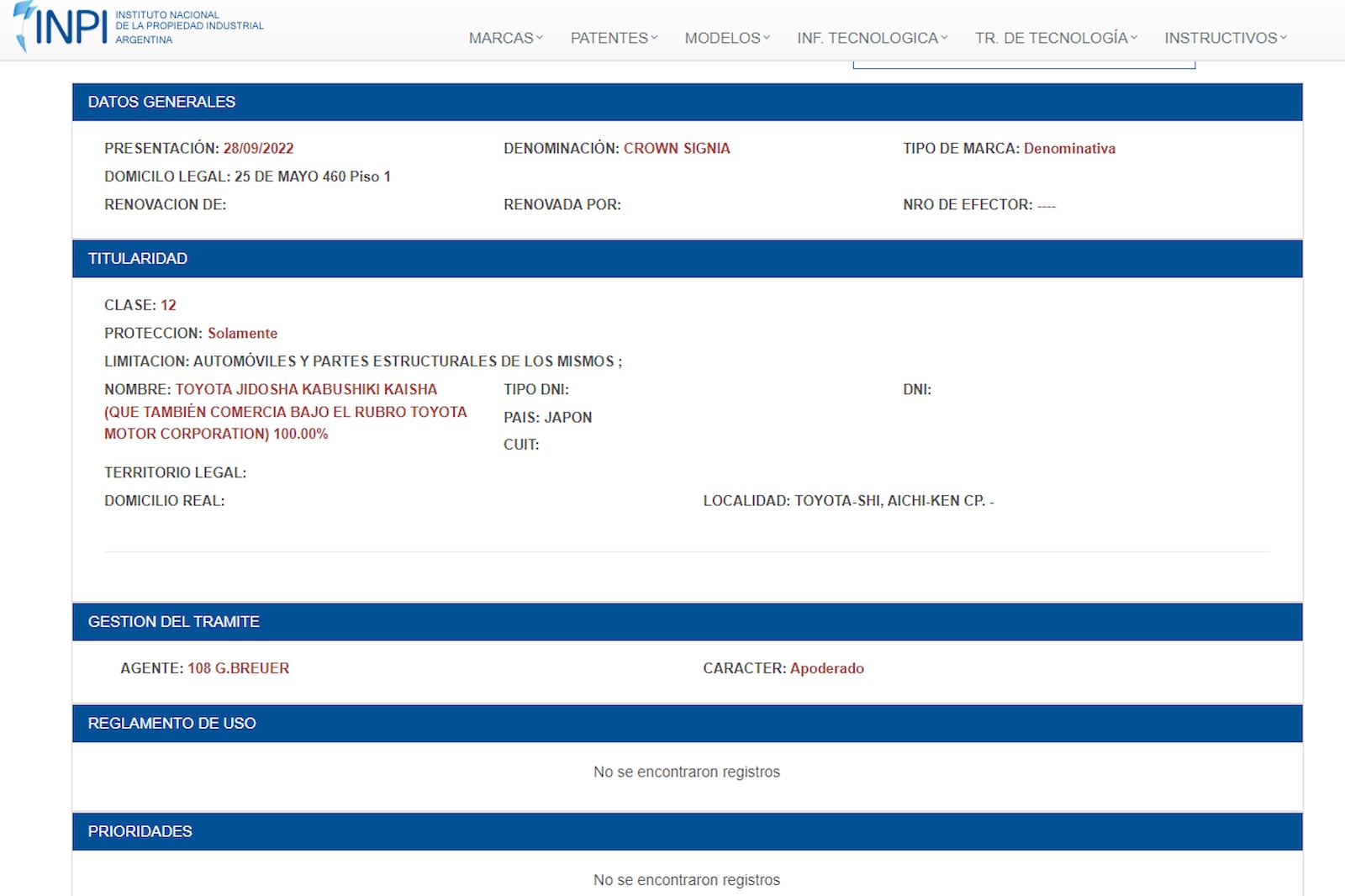
Task: Open the MODELOS menu
Action: pyautogui.click(x=727, y=38)
